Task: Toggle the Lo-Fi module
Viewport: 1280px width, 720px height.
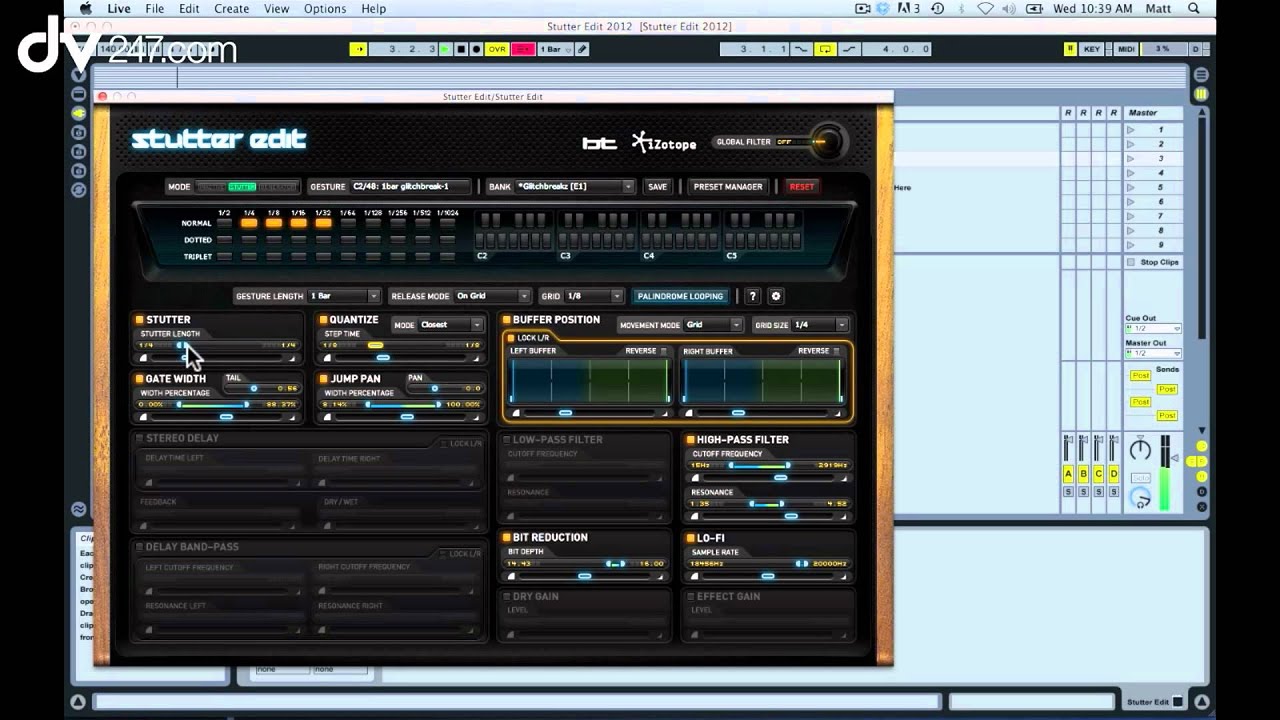Action: 690,538
